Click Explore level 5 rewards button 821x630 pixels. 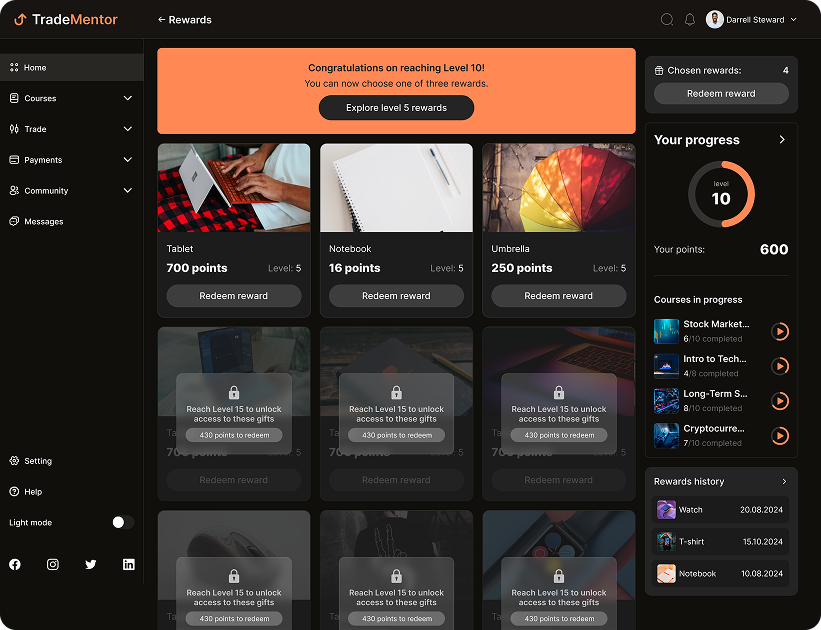(396, 108)
